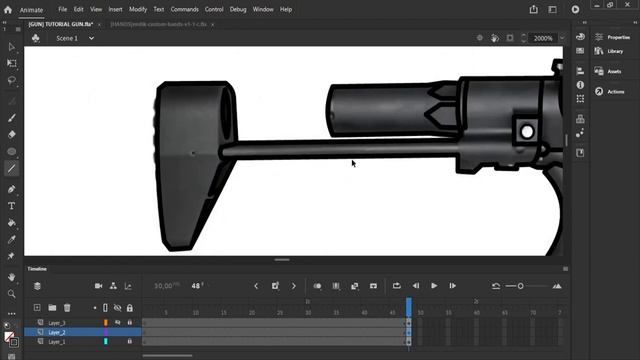The height and width of the screenshot is (360, 640).
Task: Toggle show all layers as outlines
Action: (105, 308)
